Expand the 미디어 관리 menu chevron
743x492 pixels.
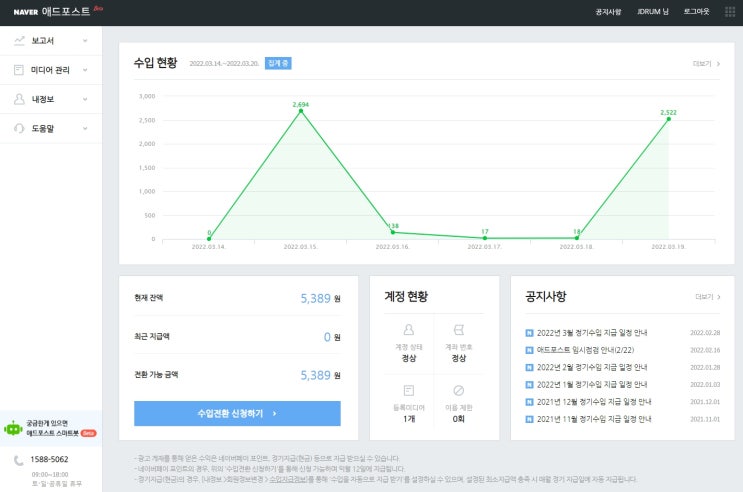85,70
